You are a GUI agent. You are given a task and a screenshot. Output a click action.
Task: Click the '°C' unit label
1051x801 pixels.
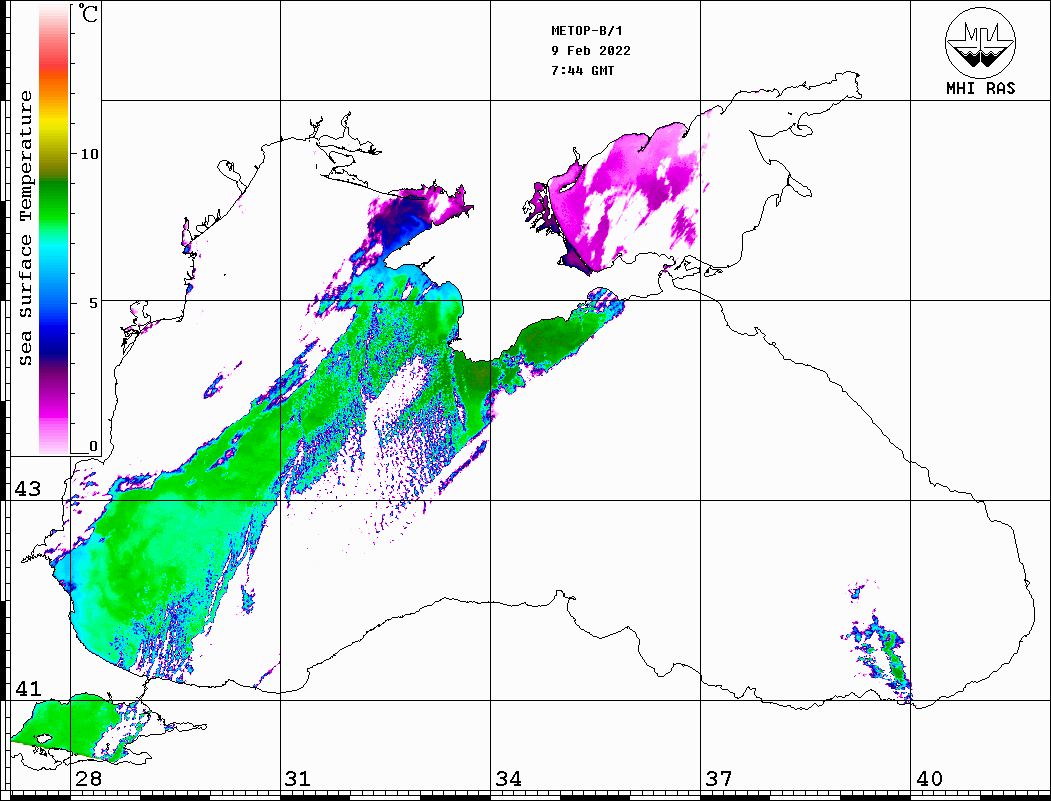88,13
